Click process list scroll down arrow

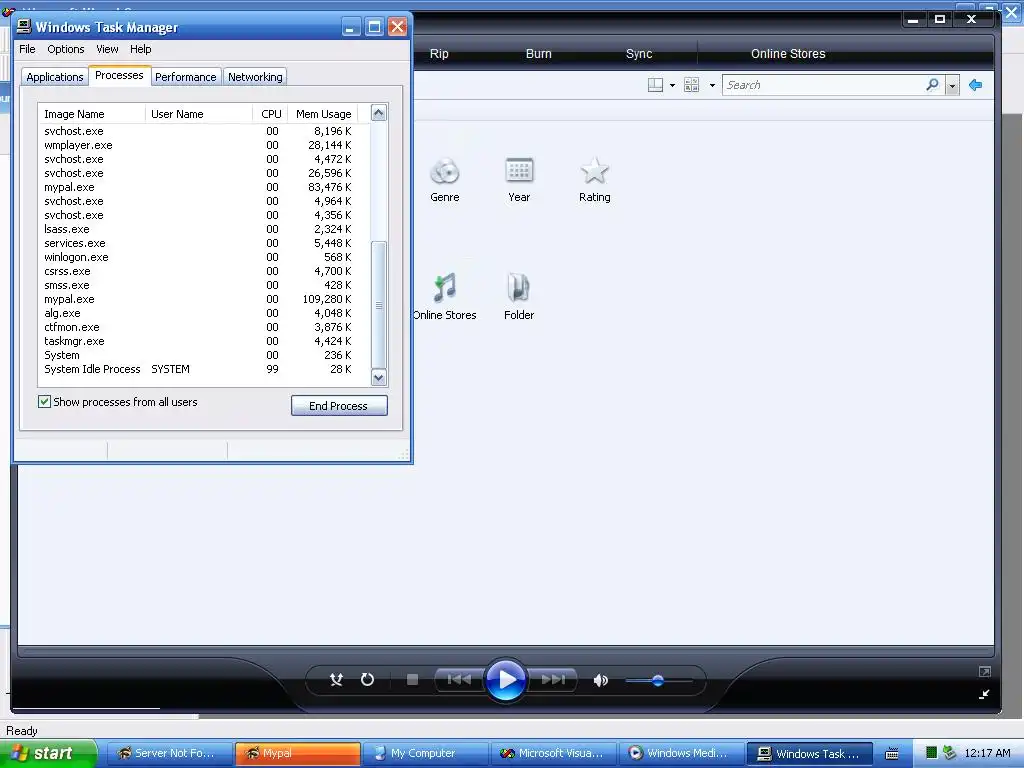[379, 377]
